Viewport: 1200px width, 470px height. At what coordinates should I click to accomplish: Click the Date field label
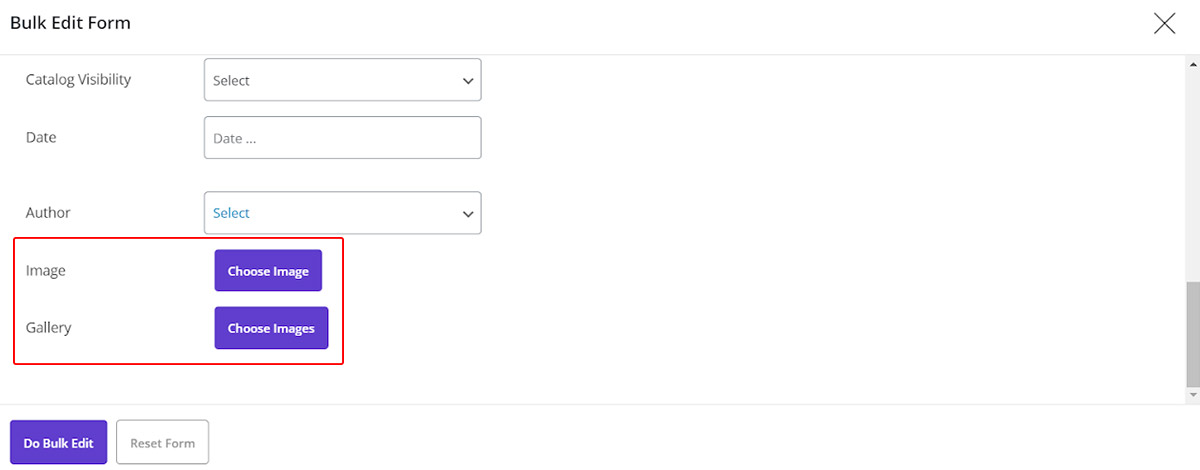41,137
